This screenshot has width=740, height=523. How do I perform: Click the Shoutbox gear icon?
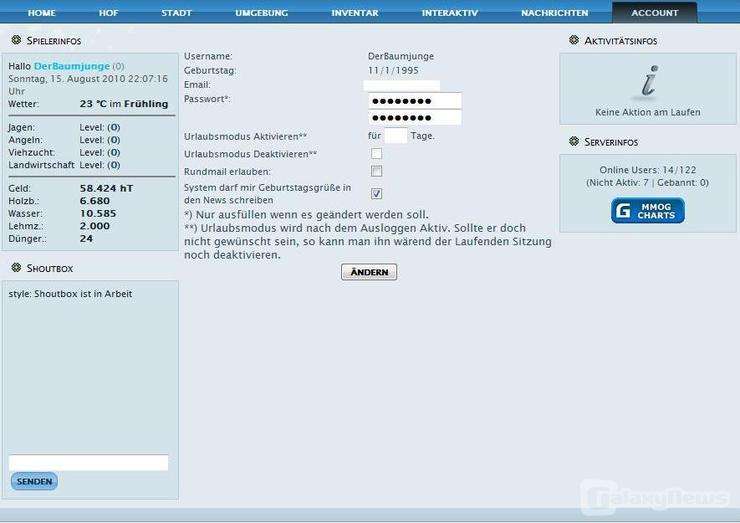point(16,268)
